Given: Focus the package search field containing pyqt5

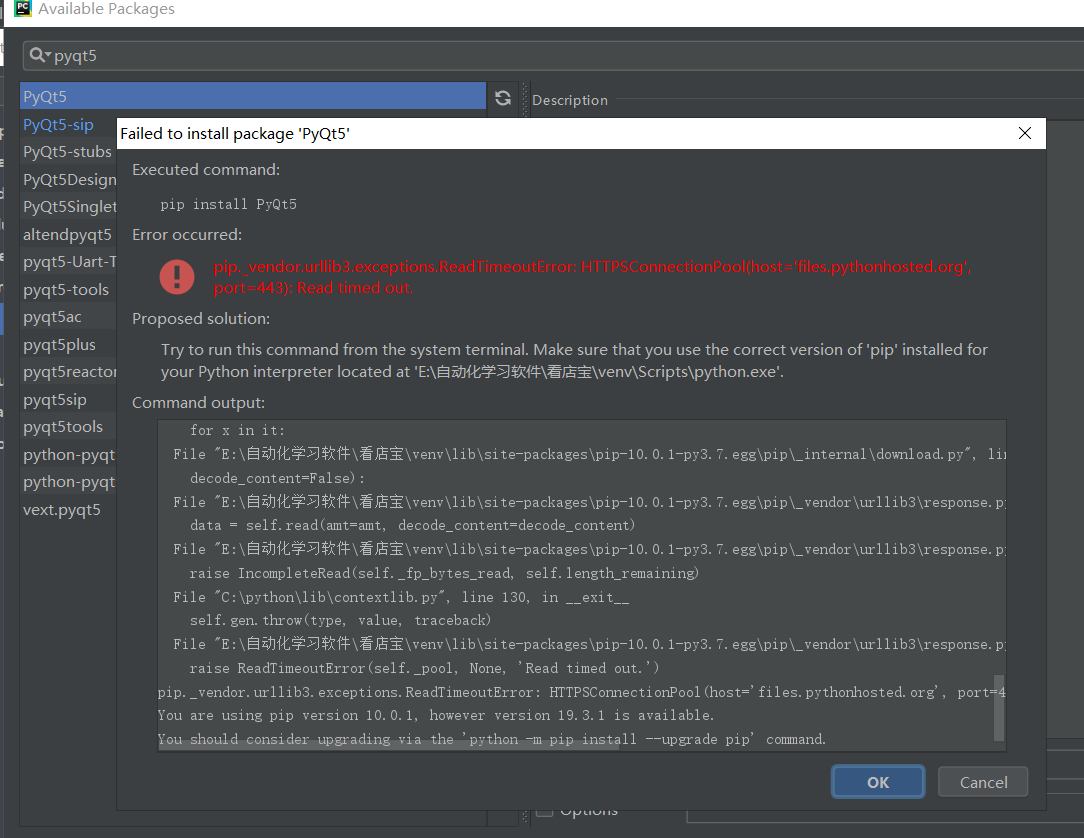Looking at the screenshot, I should [x=553, y=56].
